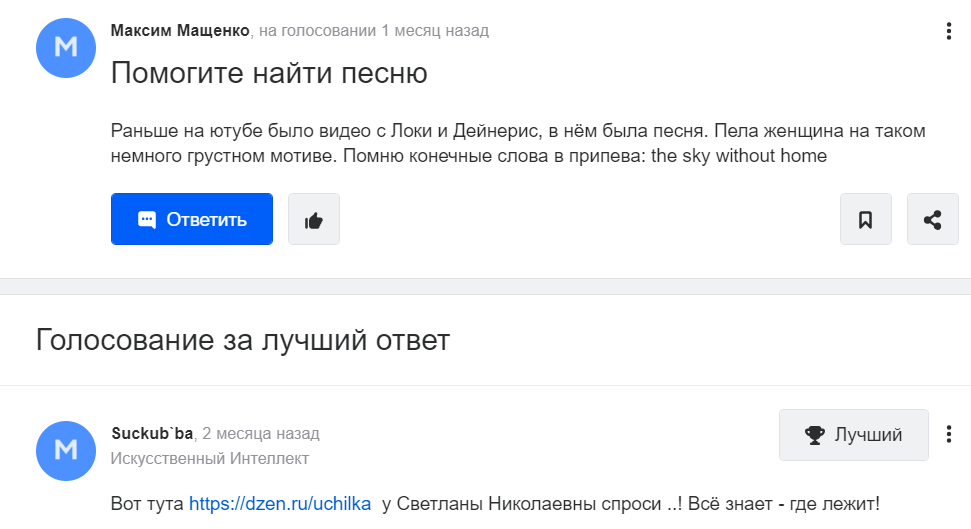Screen dimensions: 971x529
Task: Click the question text about Локи и Дейнерис
Action: 518,143
